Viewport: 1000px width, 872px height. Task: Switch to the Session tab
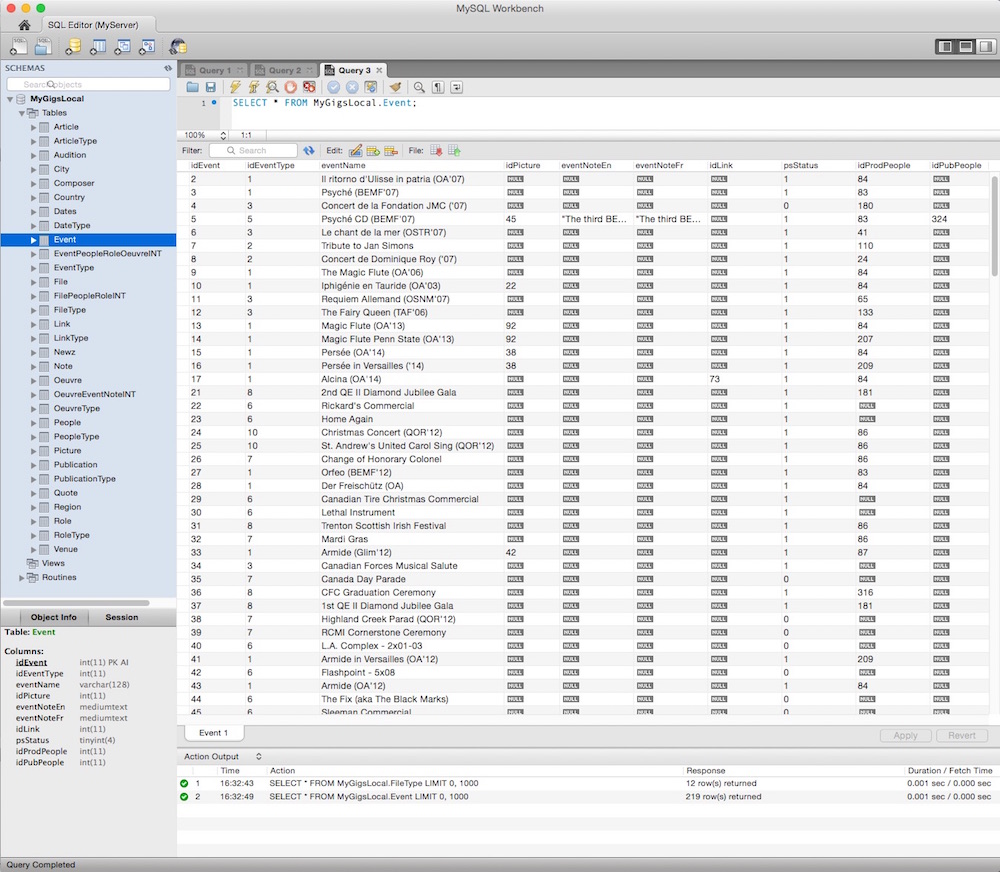[122, 617]
